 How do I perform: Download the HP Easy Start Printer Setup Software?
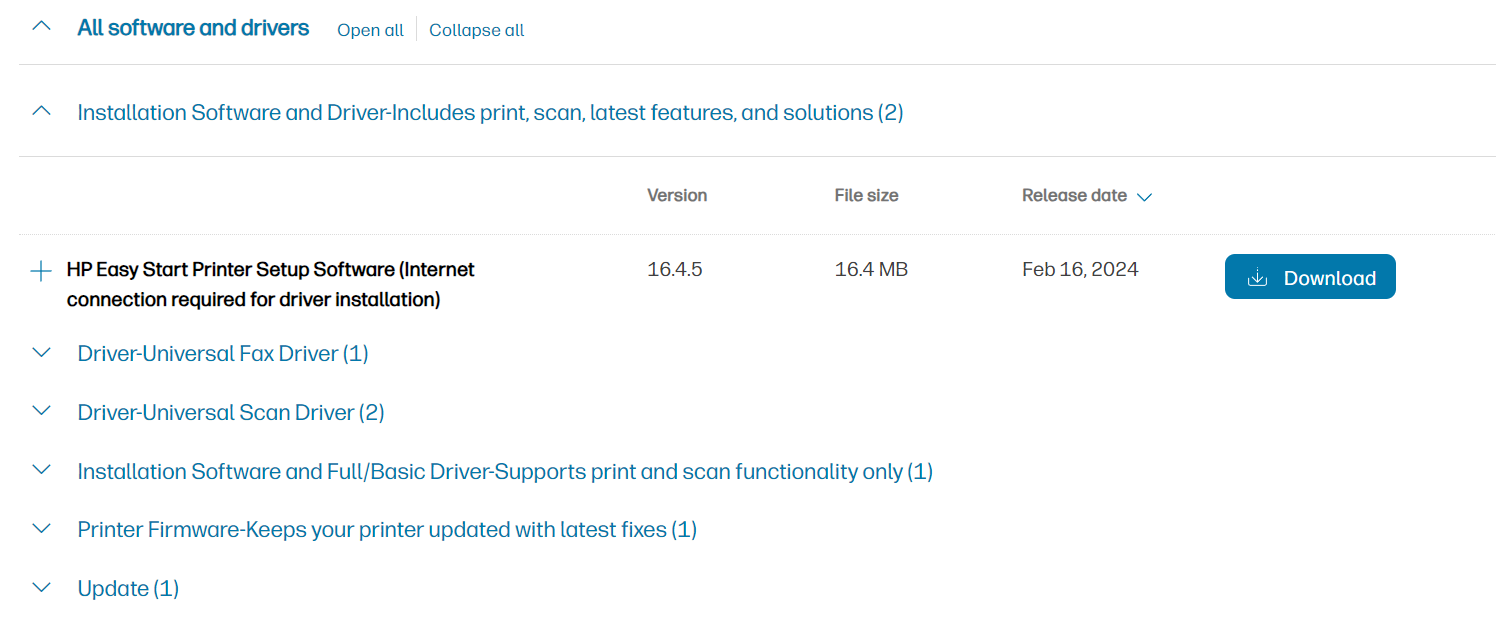[x=1310, y=276]
